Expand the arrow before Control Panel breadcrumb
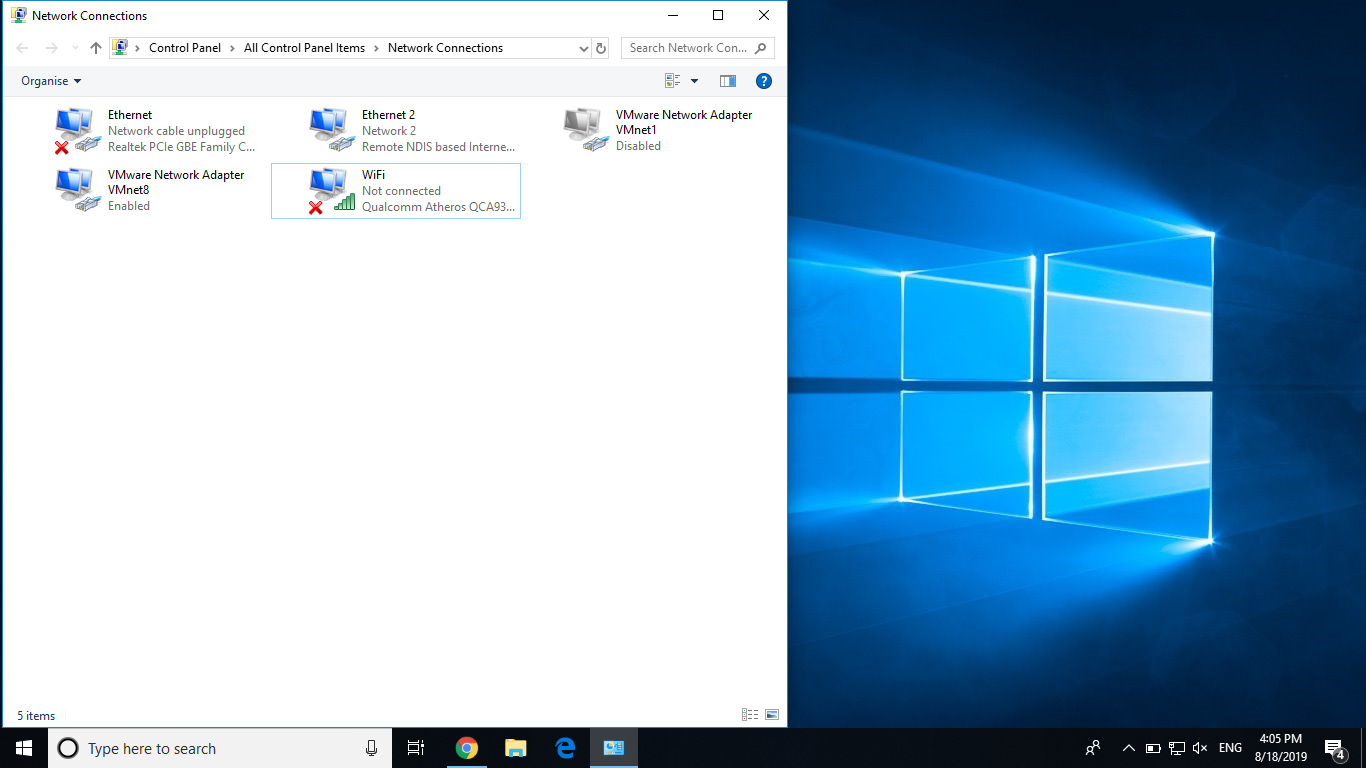The image size is (1366, 768). tap(138, 48)
